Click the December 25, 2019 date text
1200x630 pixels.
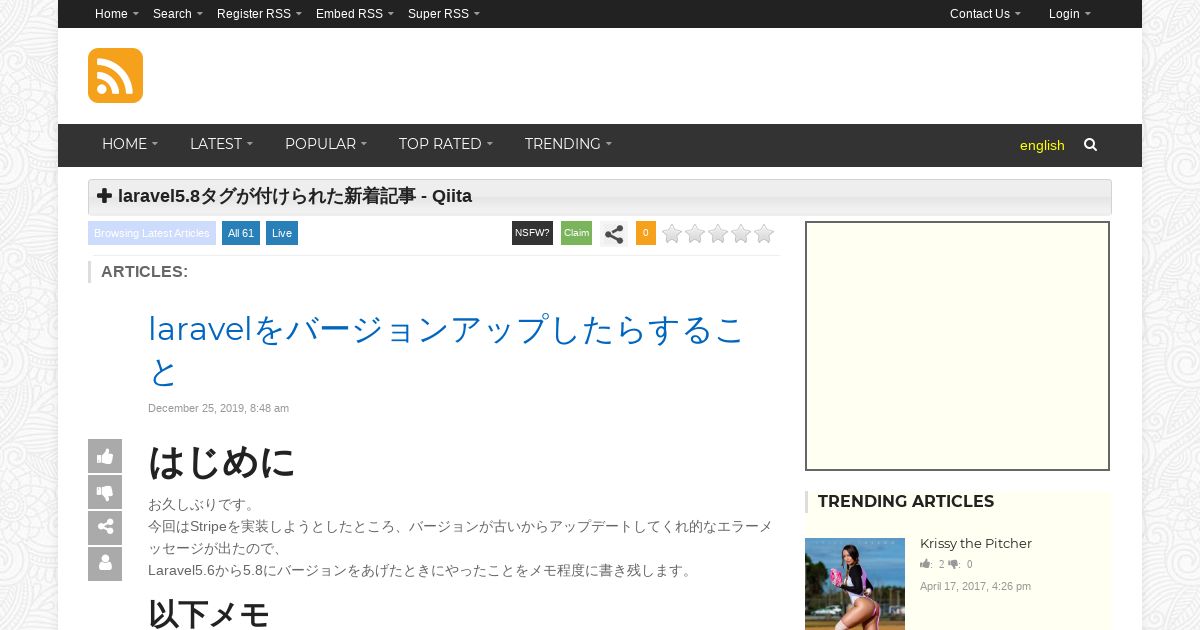[x=218, y=408]
